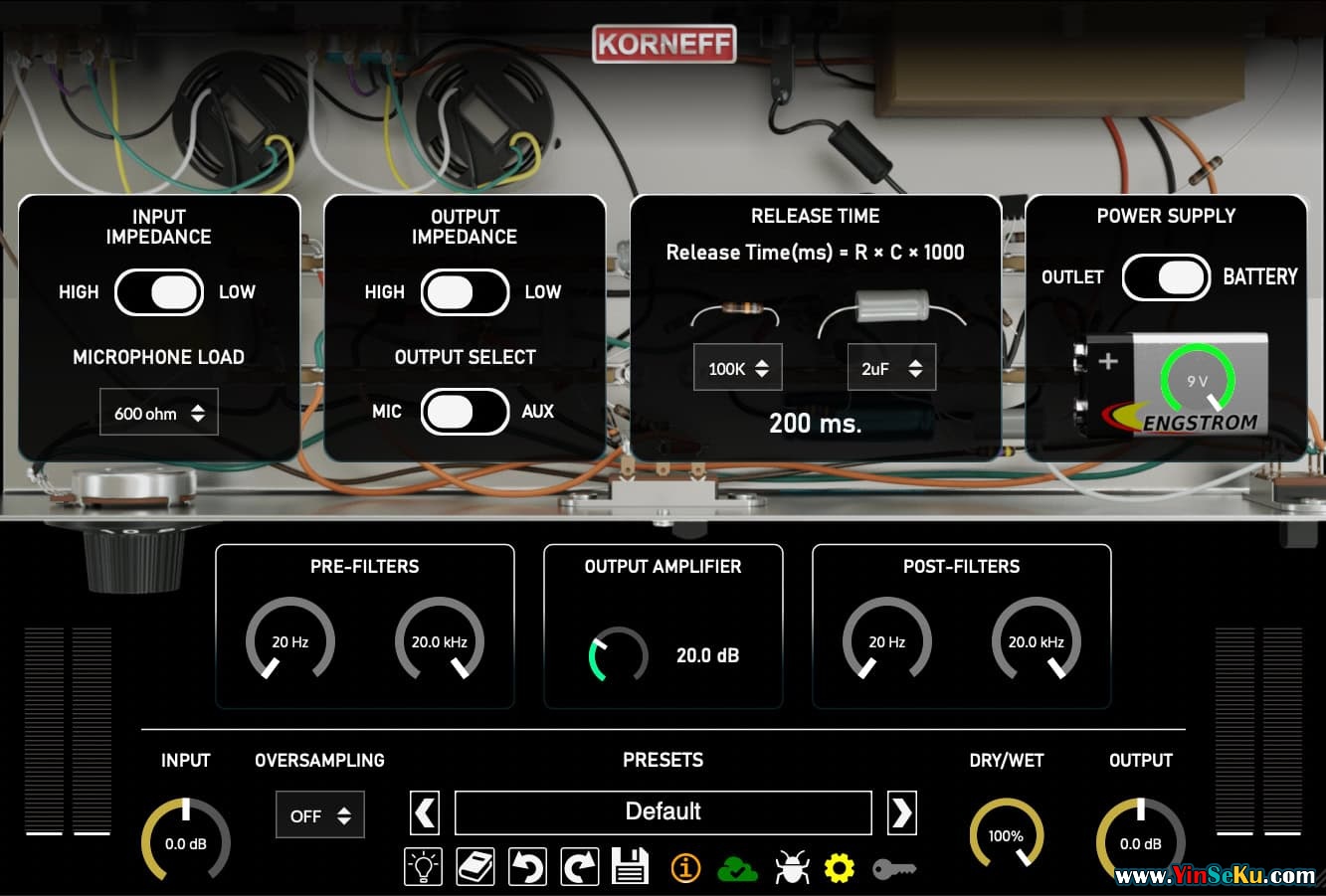Screen dimensions: 1326x896
Task: Click the bug report icon
Action: (x=789, y=868)
